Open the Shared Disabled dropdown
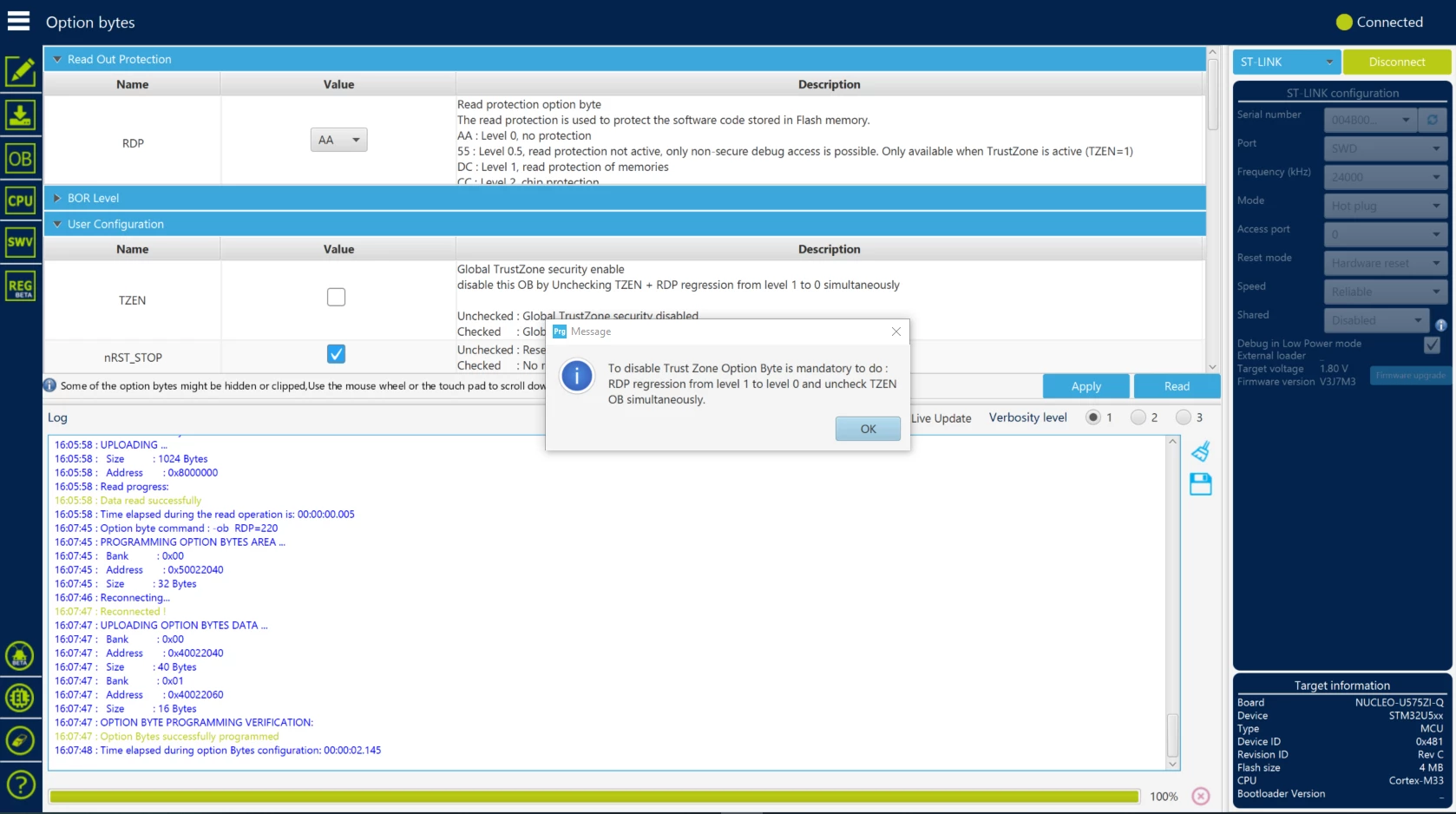Image resolution: width=1456 pixels, height=814 pixels. (1376, 320)
